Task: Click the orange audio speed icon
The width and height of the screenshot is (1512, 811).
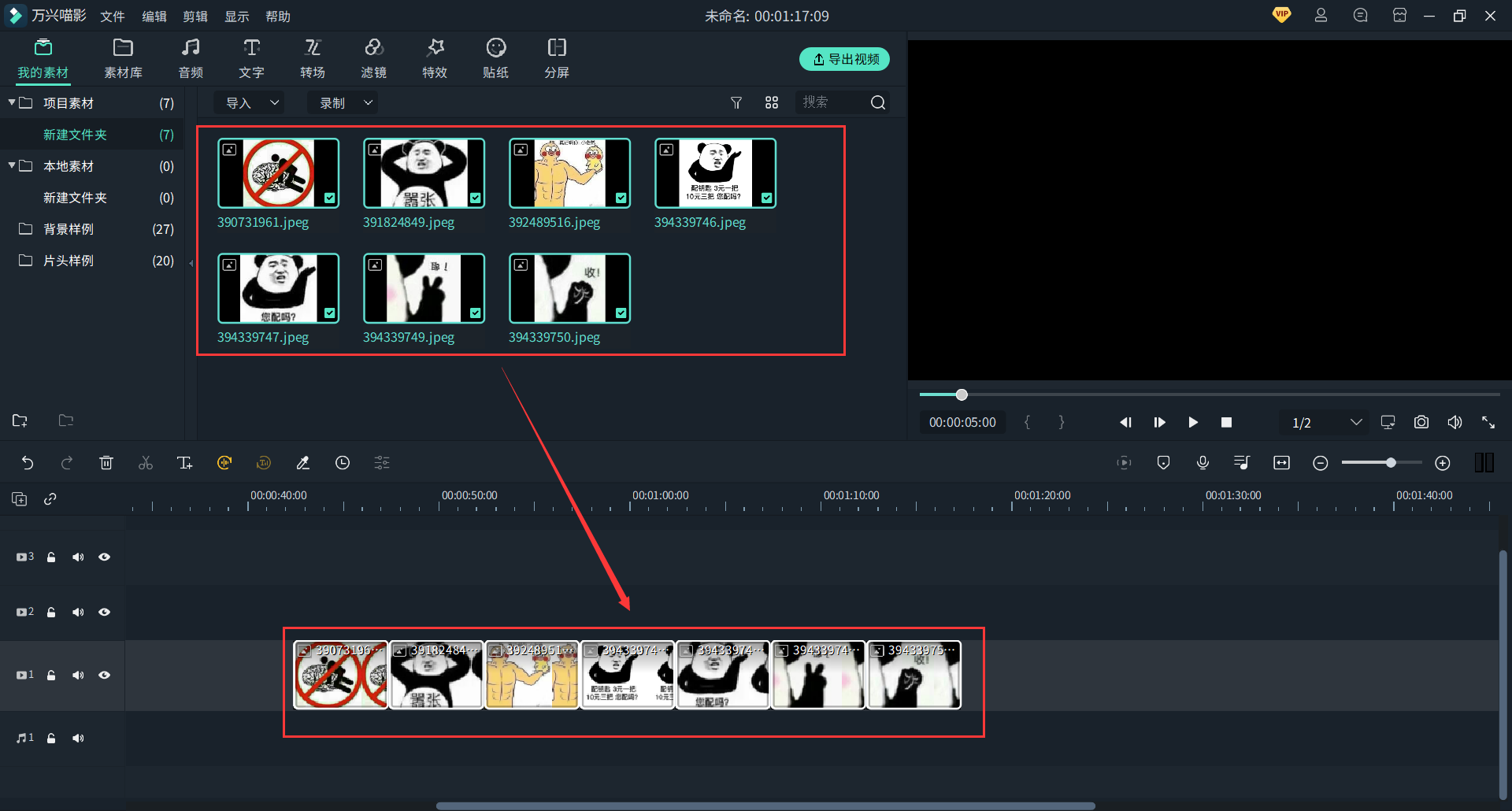Action: tap(224, 463)
